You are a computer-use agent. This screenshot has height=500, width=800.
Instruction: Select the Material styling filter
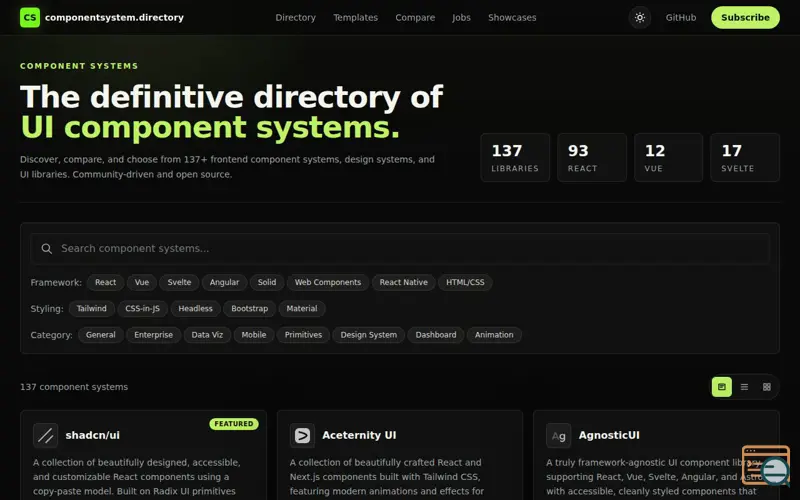[x=302, y=309]
